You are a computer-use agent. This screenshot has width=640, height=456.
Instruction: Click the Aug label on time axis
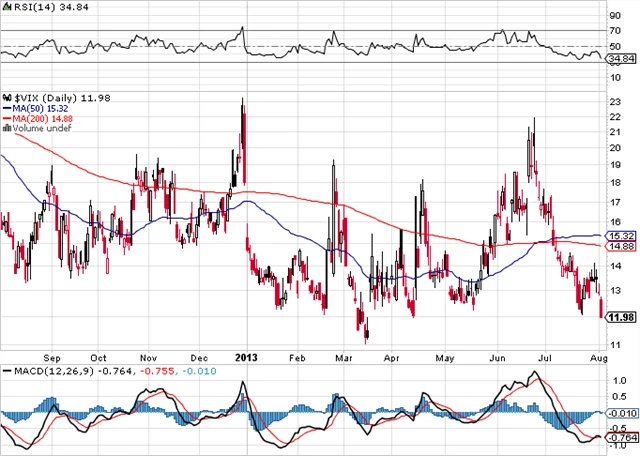pyautogui.click(x=599, y=358)
